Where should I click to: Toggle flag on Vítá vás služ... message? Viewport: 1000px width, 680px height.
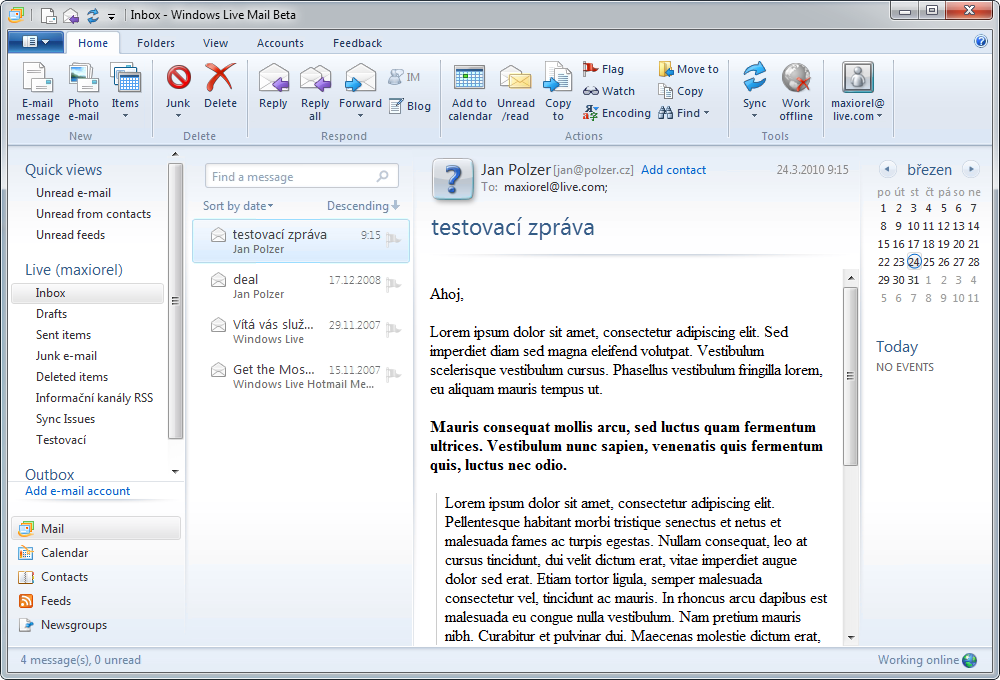(x=393, y=330)
